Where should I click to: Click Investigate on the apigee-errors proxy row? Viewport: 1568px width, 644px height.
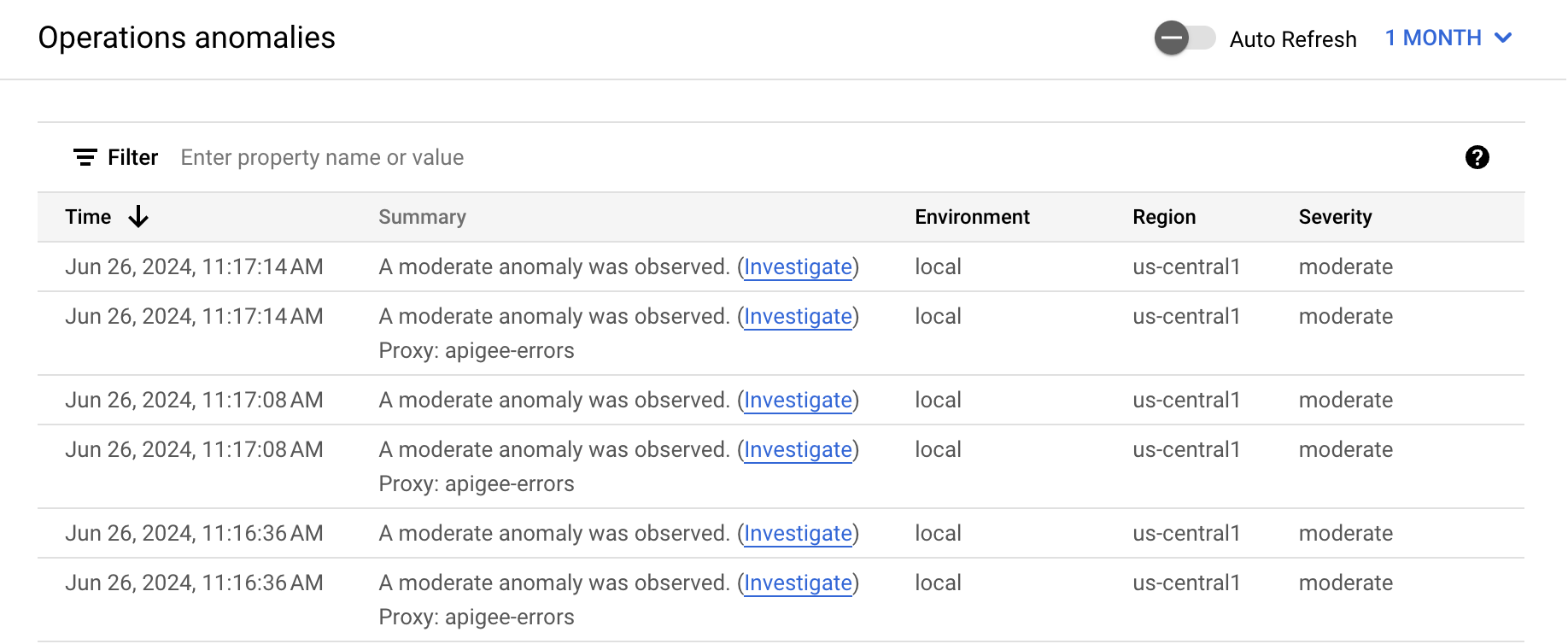pos(798,316)
